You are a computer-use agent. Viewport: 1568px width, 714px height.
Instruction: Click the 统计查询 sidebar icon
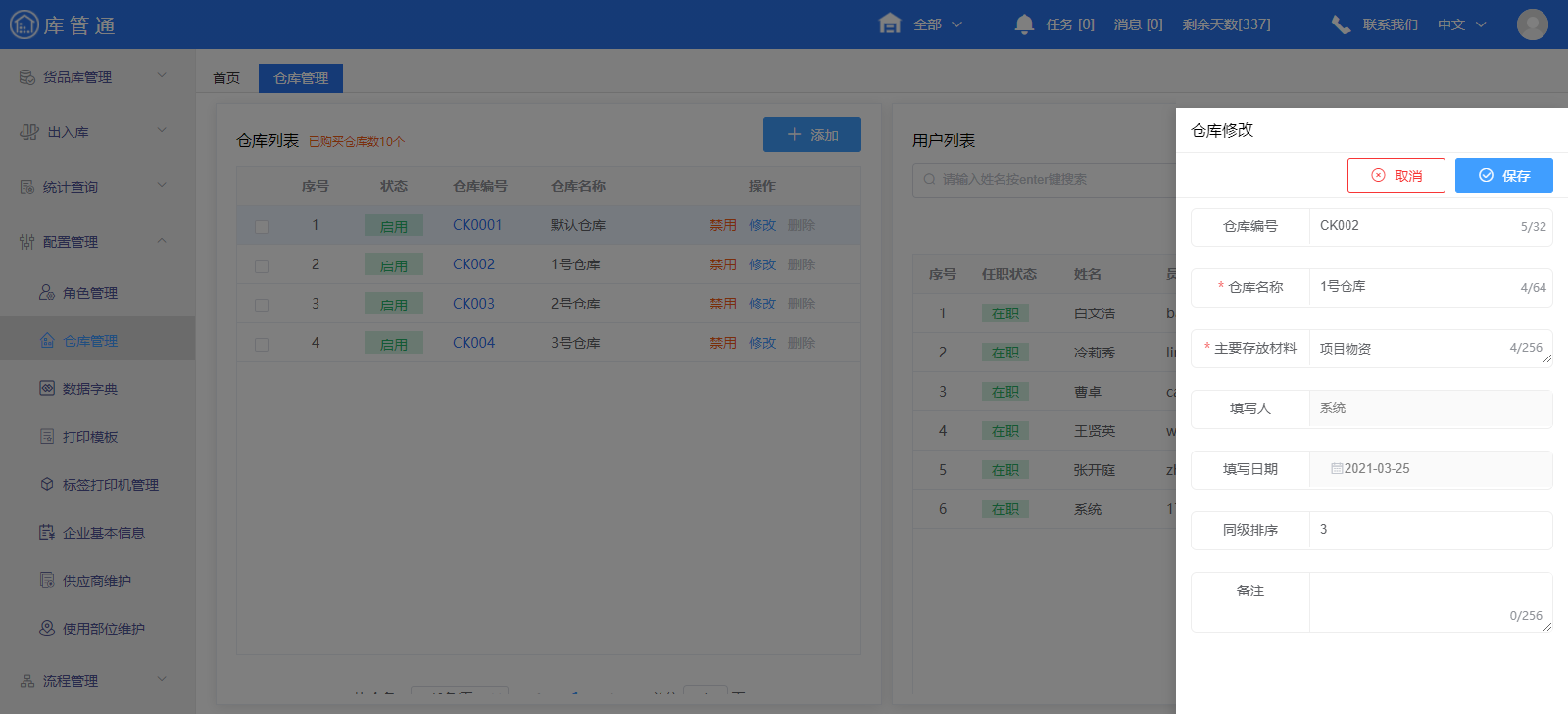[27, 187]
